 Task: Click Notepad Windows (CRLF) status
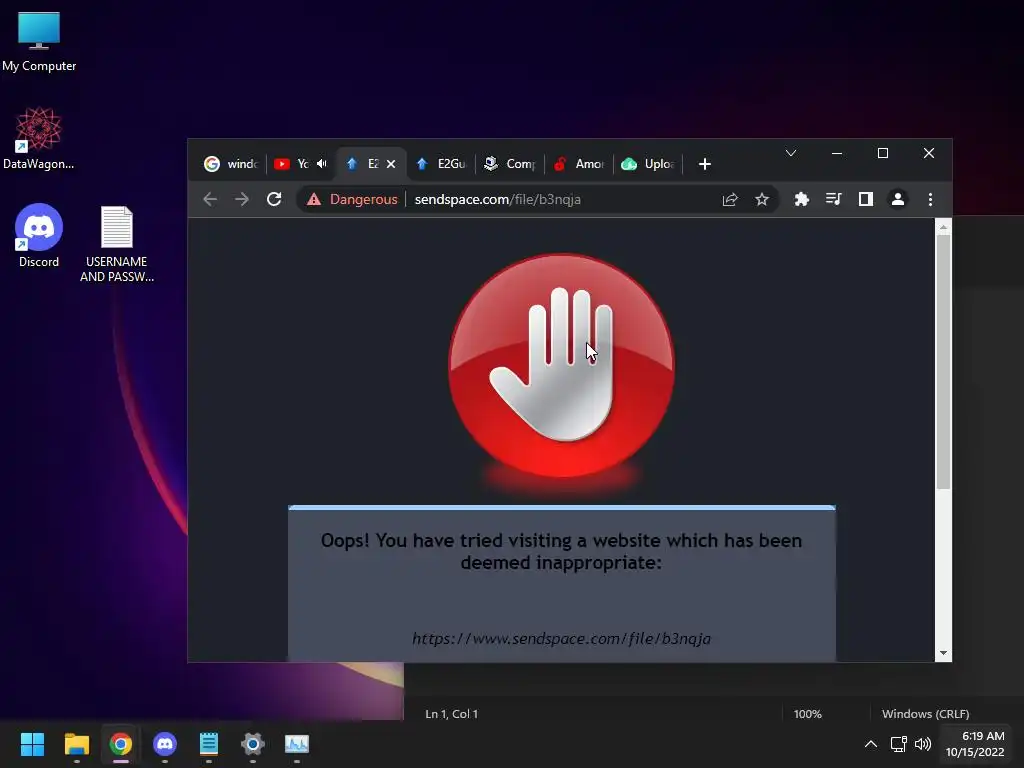click(925, 714)
